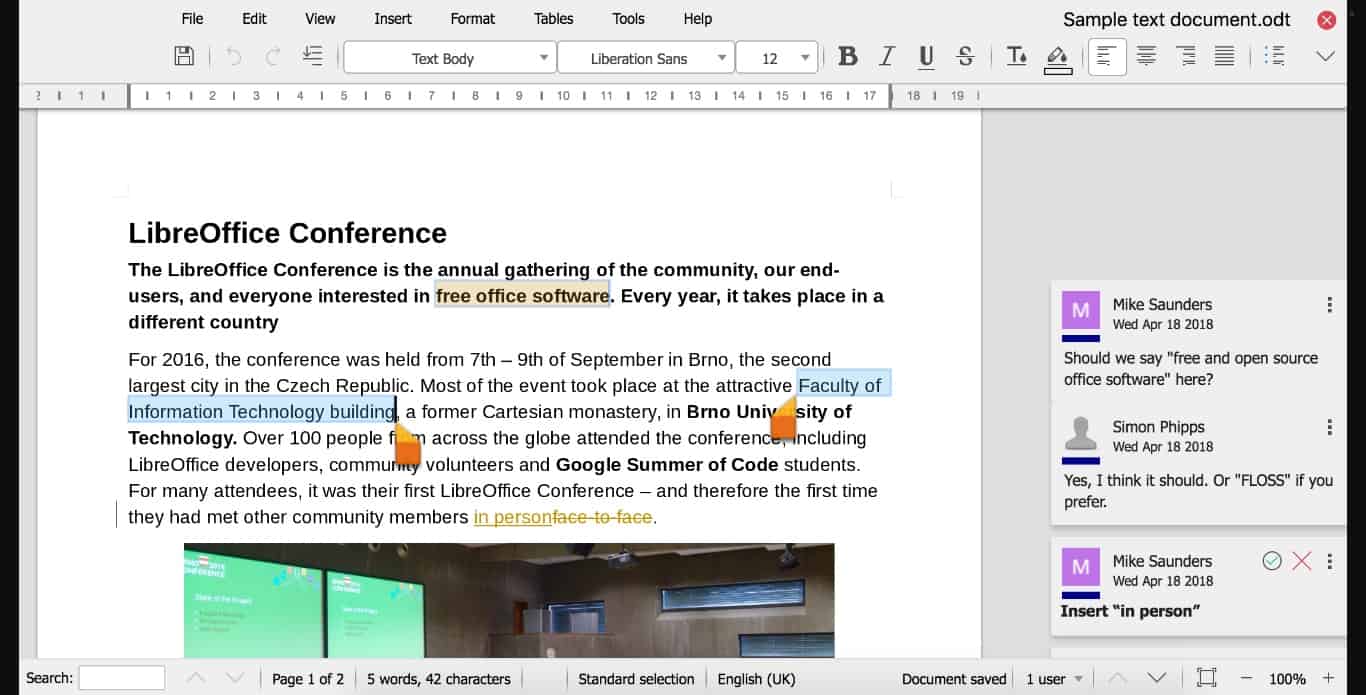1366x695 pixels.
Task: Expand the font size 12 dropdown
Action: (x=805, y=58)
